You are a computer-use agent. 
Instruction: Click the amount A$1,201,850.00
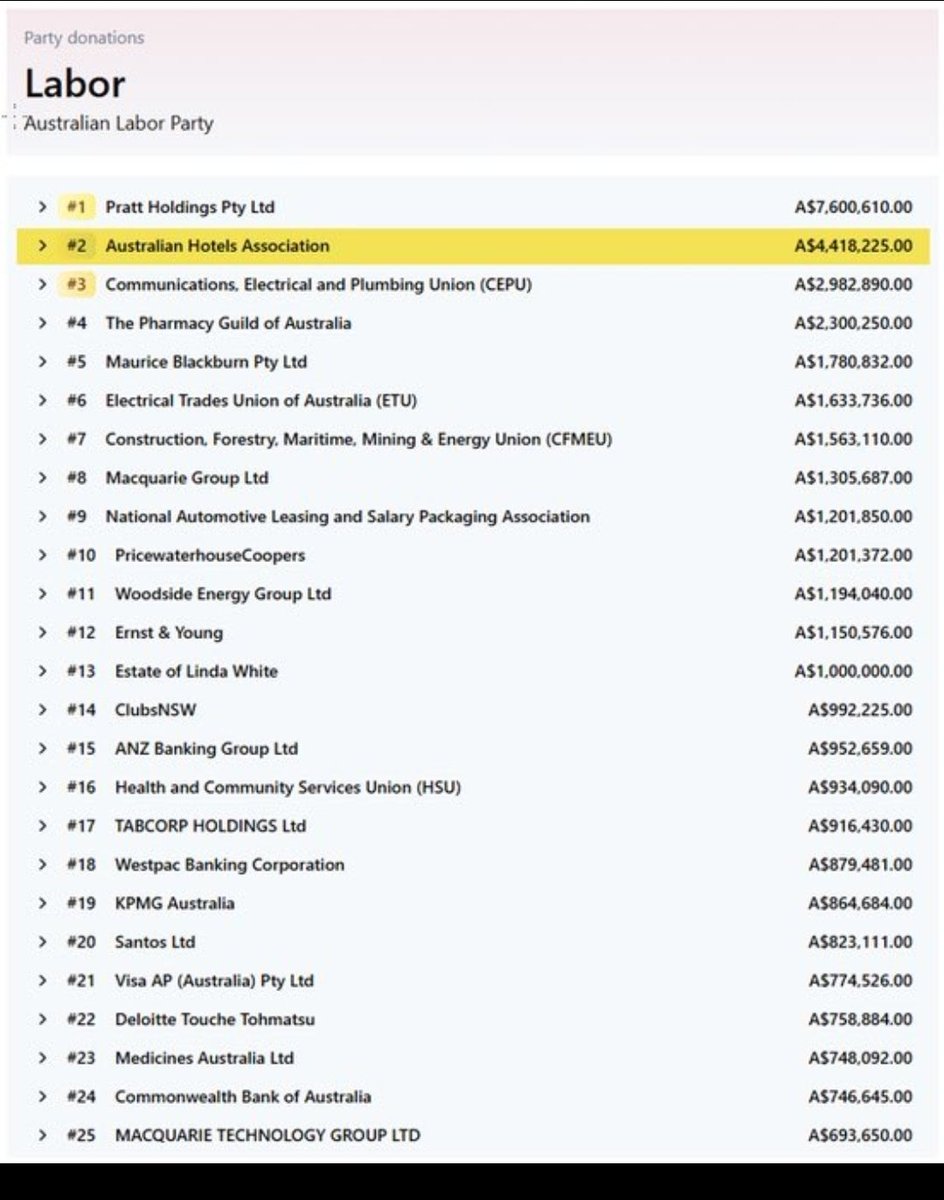(854, 517)
